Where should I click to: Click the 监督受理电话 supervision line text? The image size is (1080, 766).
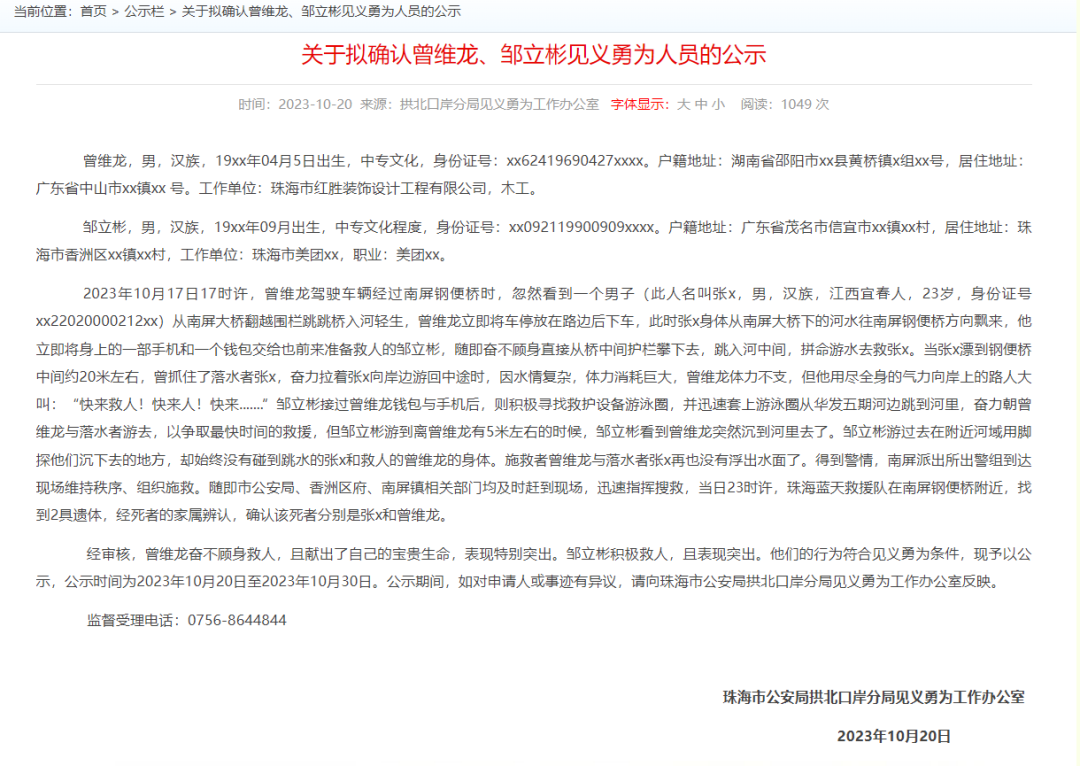click(135, 620)
